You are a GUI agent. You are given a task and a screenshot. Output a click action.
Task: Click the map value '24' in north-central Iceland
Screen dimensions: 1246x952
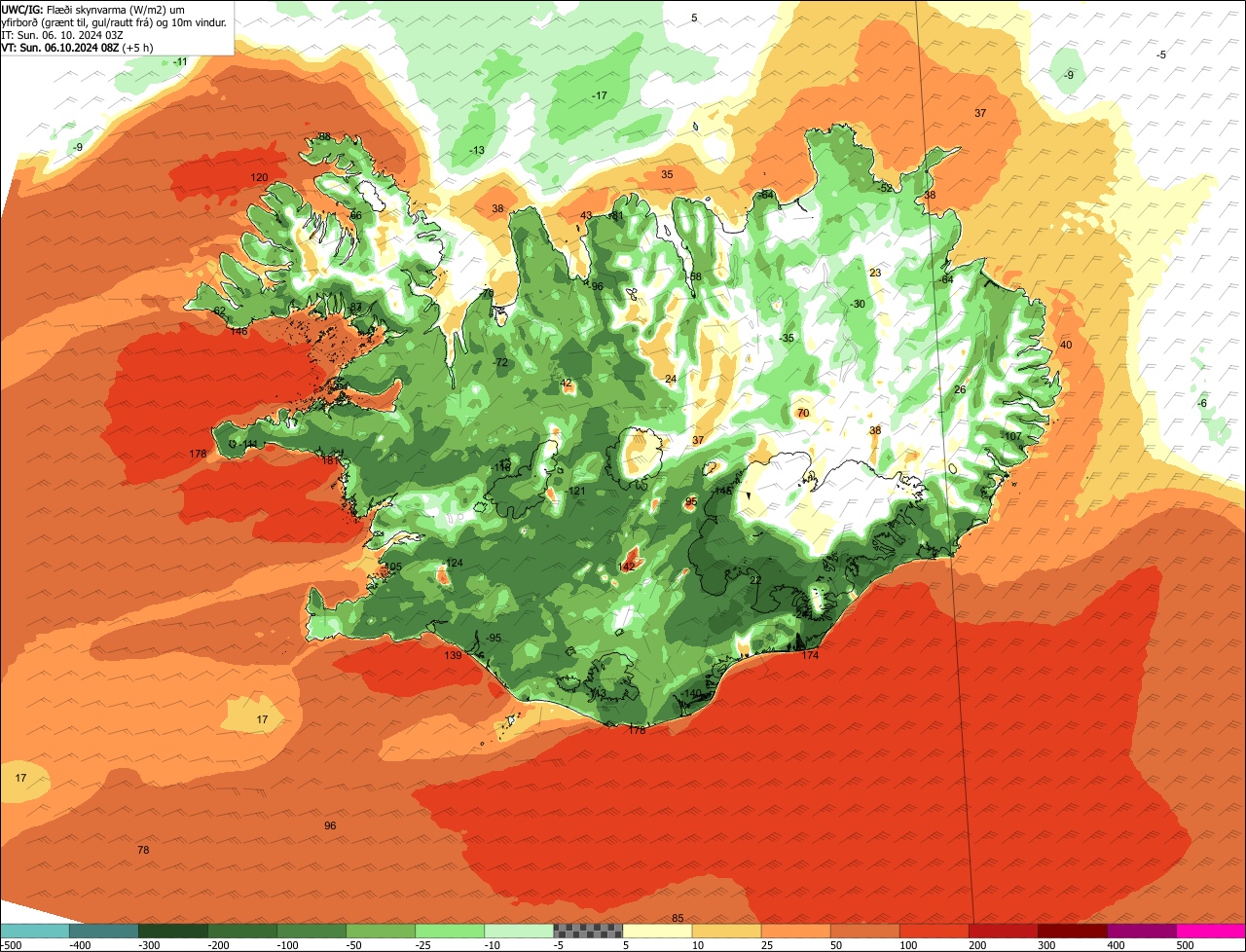671,379
